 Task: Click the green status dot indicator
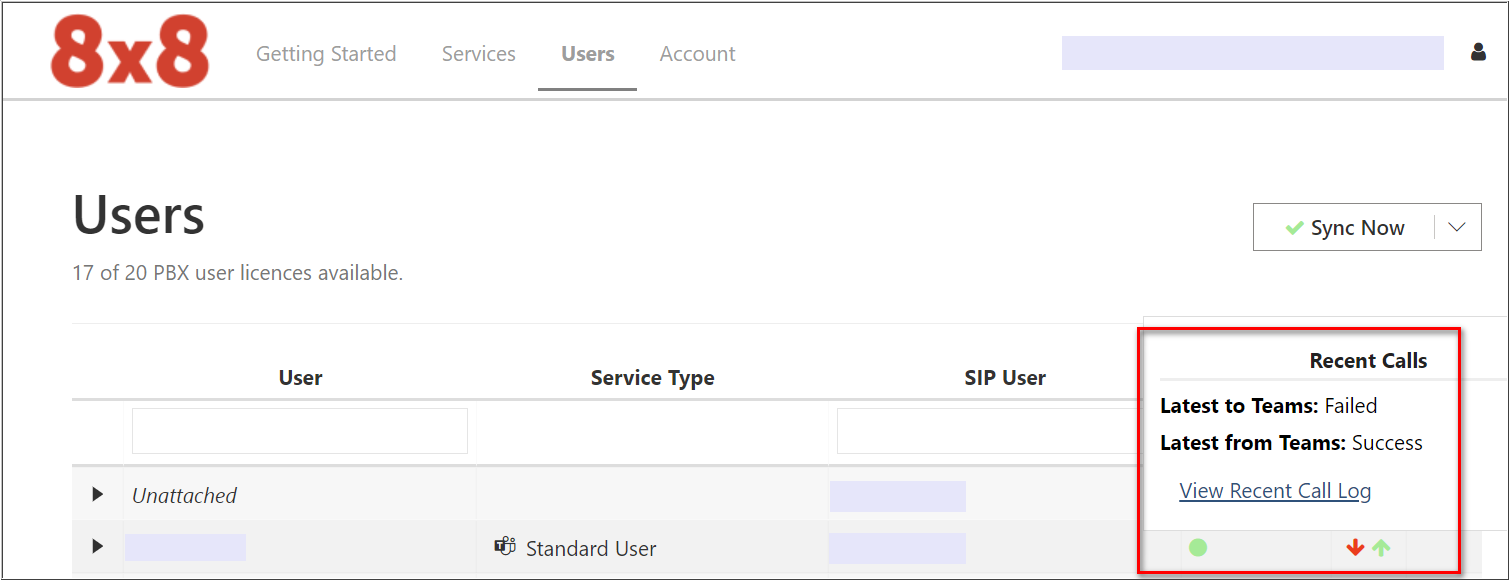coord(1198,547)
